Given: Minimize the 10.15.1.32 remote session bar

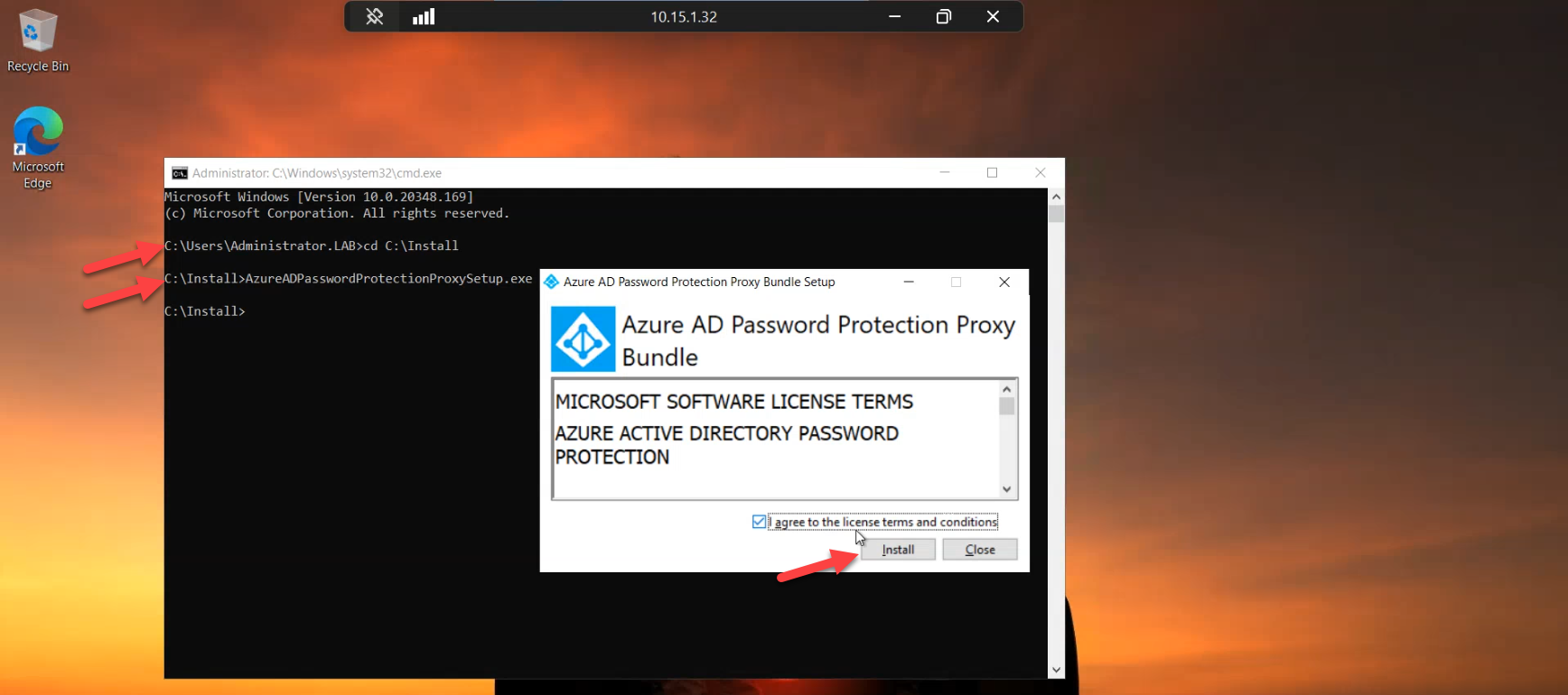Looking at the screenshot, I should pyautogui.click(x=894, y=16).
